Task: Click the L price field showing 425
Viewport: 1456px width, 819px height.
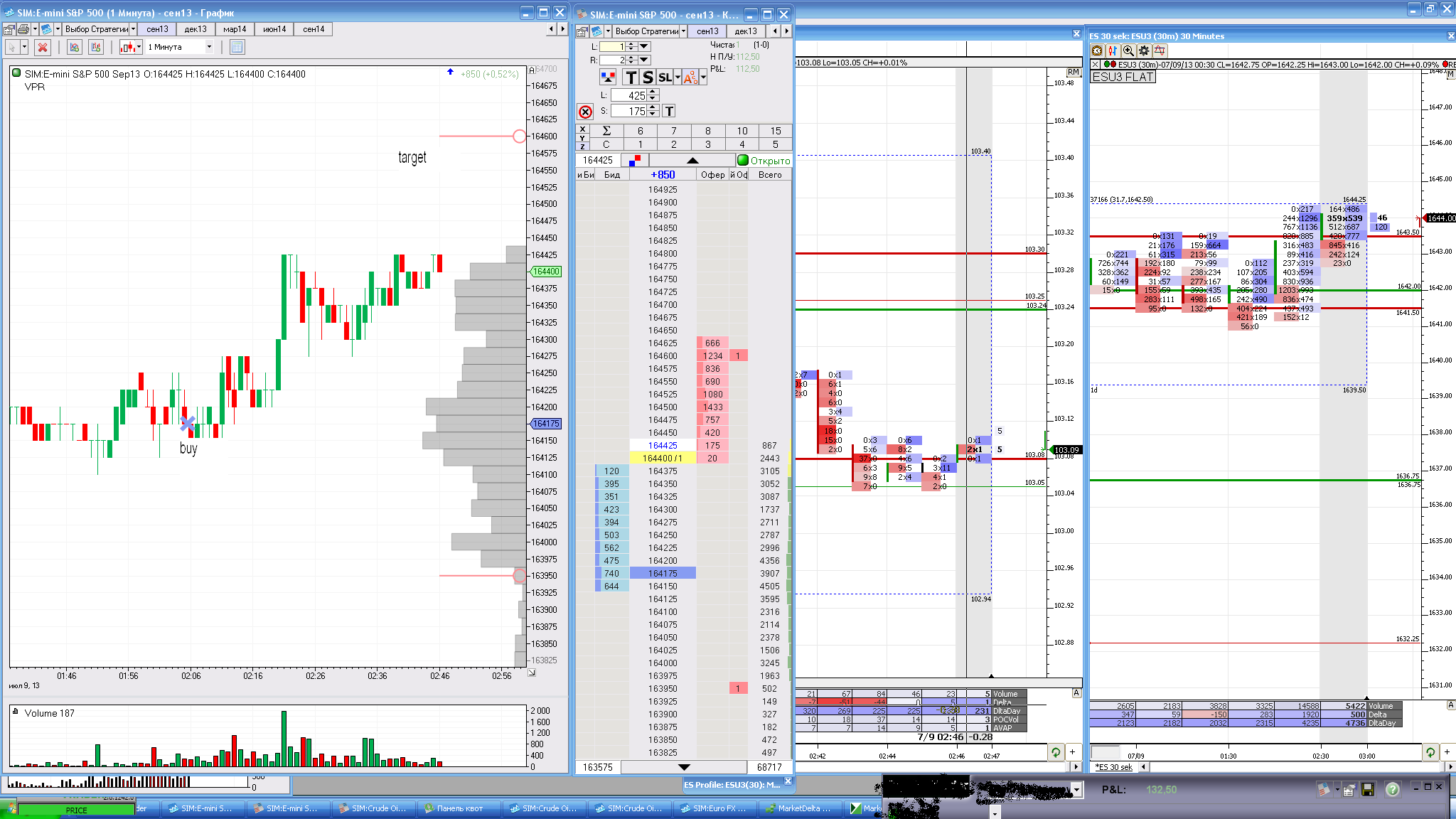Action: [x=629, y=95]
